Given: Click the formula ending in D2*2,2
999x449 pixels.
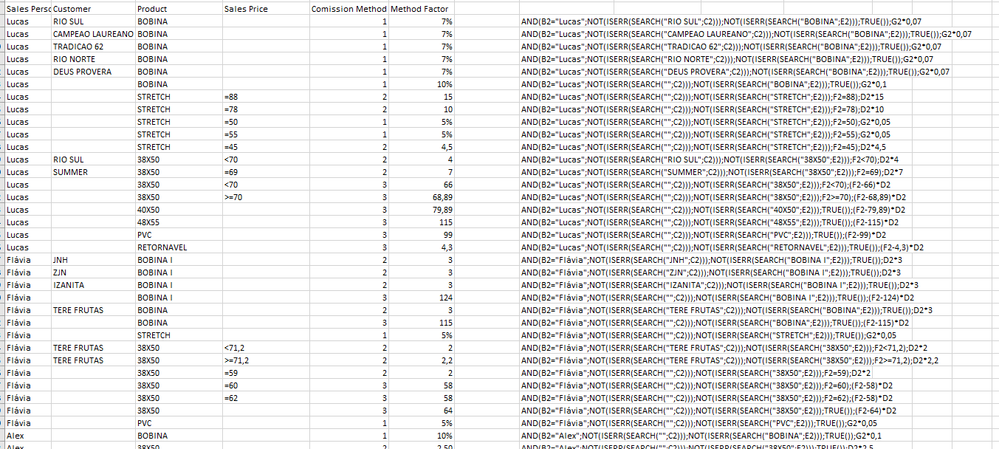Looking at the screenshot, I should pyautogui.click(x=729, y=360).
